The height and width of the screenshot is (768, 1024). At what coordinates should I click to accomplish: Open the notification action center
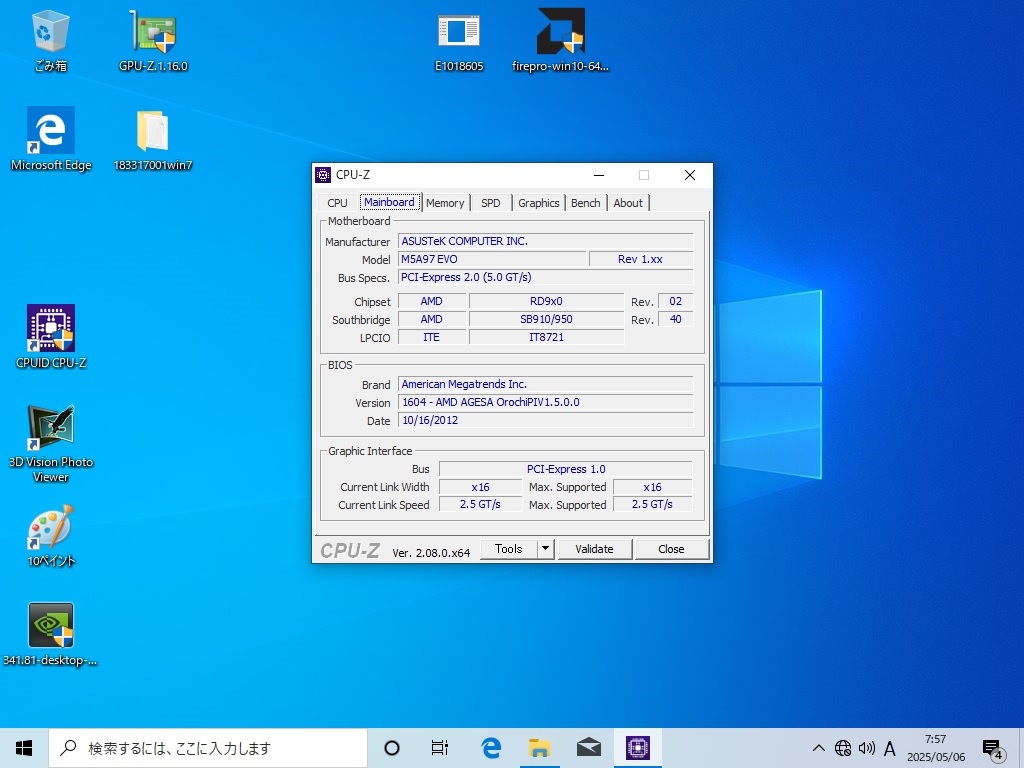992,749
